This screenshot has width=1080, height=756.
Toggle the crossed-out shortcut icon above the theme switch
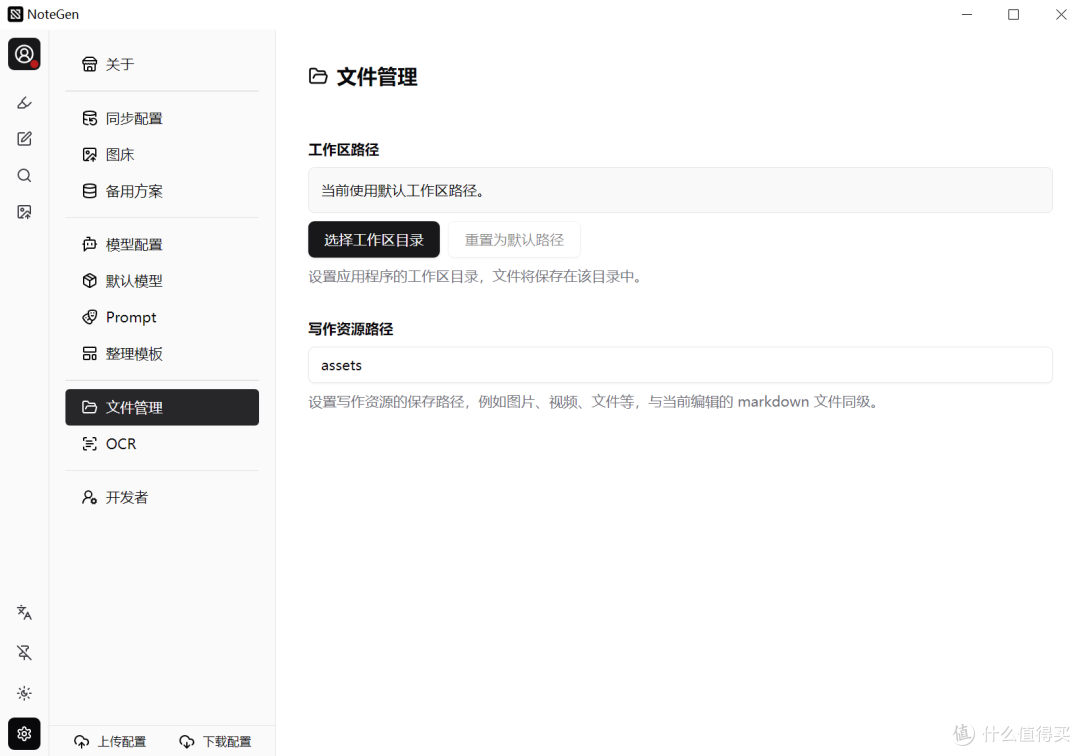[24, 652]
